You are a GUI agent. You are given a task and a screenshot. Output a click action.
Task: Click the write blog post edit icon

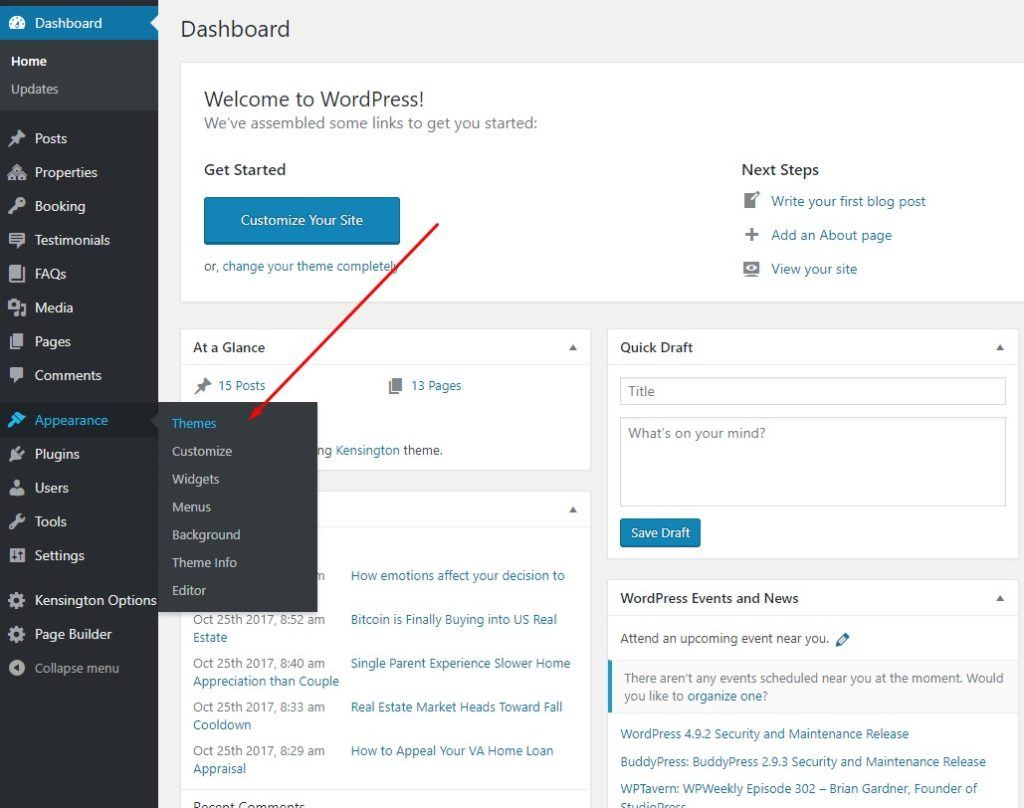coord(752,200)
